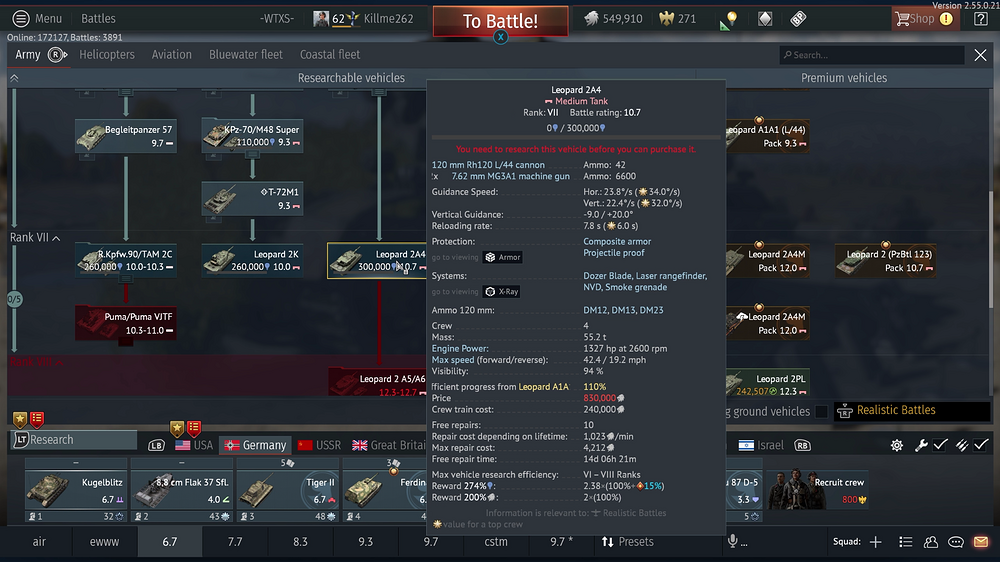The image size is (1000, 562).
Task: Select the Army tab
Action: [x=27, y=55]
